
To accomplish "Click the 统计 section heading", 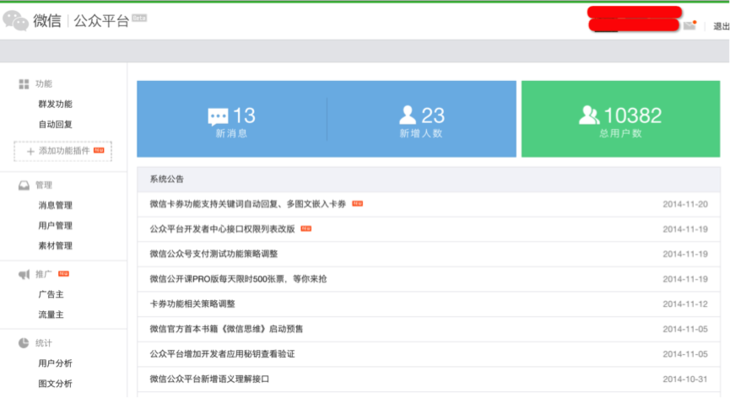I will point(44,343).
